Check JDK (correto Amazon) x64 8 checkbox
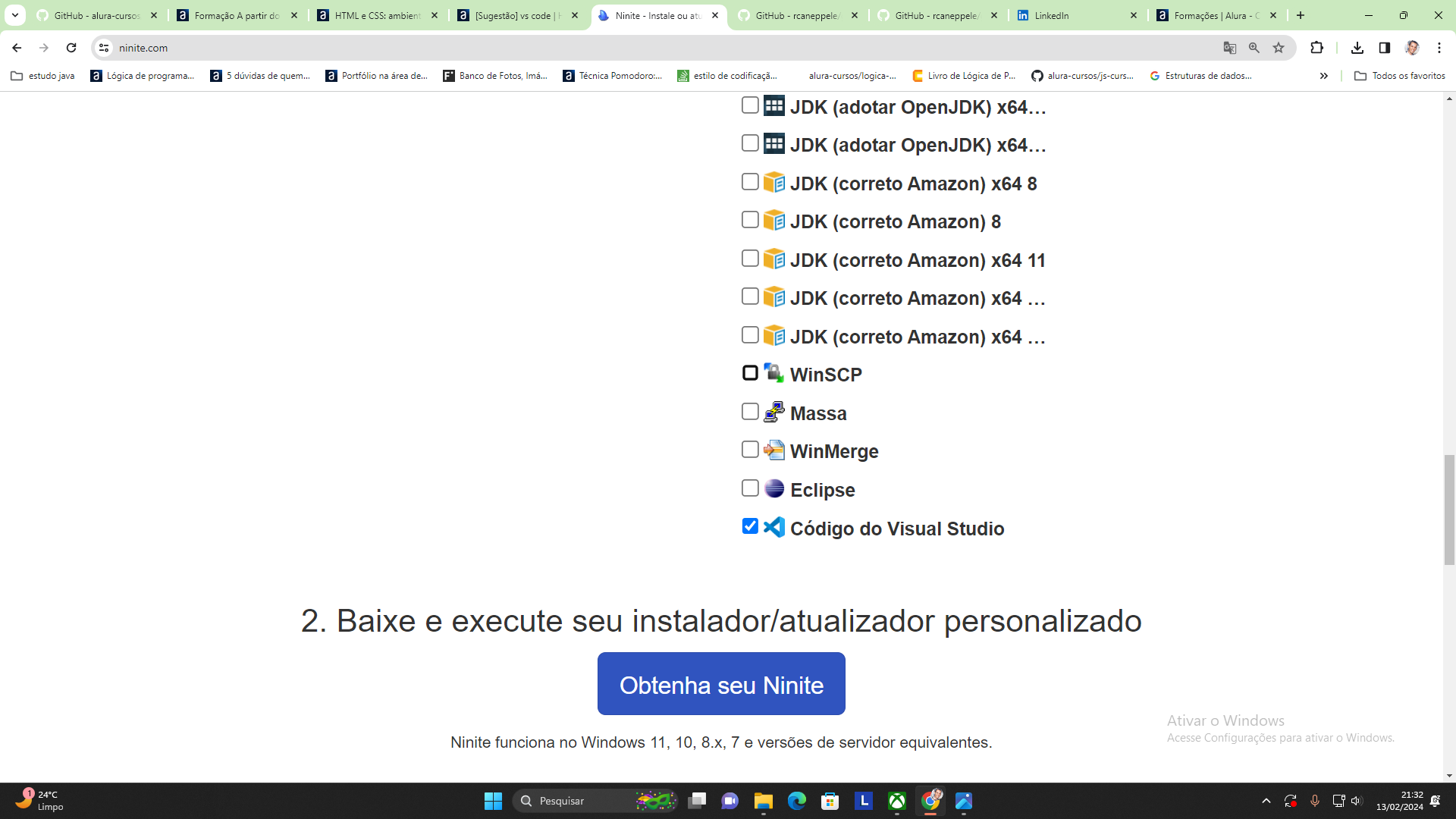Viewport: 1456px width, 819px height. pyautogui.click(x=750, y=182)
